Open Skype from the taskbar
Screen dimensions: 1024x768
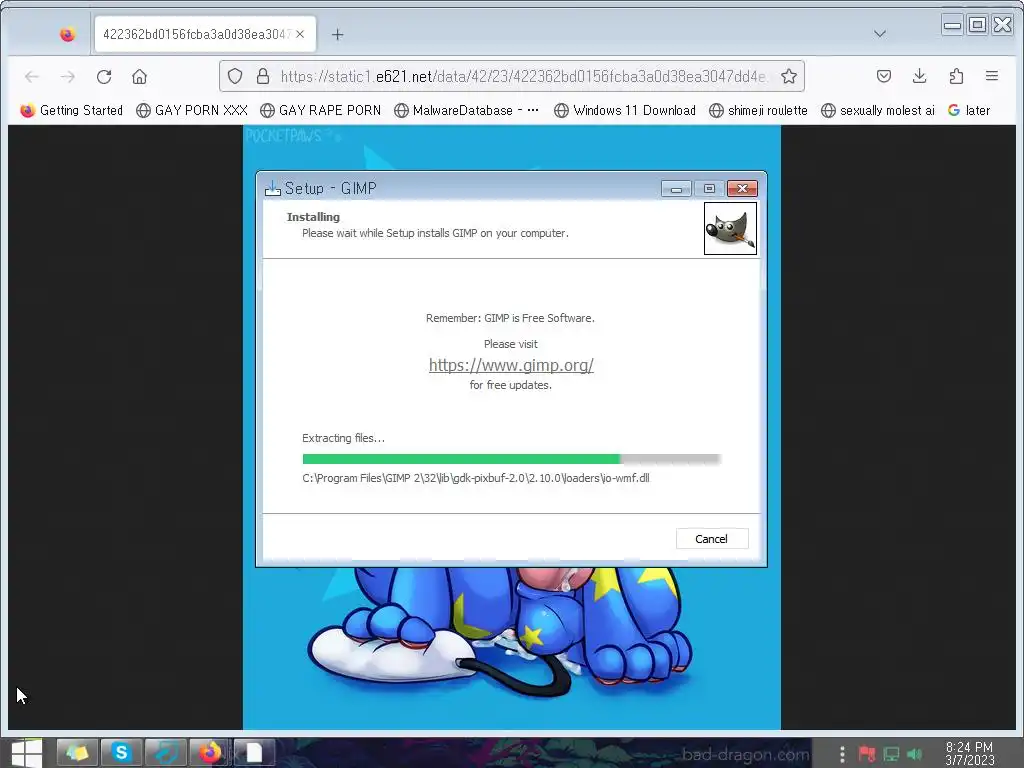point(121,753)
